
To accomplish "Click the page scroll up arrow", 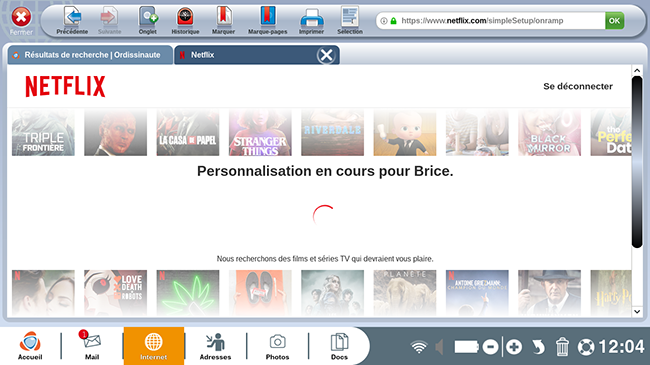I will pos(637,71).
